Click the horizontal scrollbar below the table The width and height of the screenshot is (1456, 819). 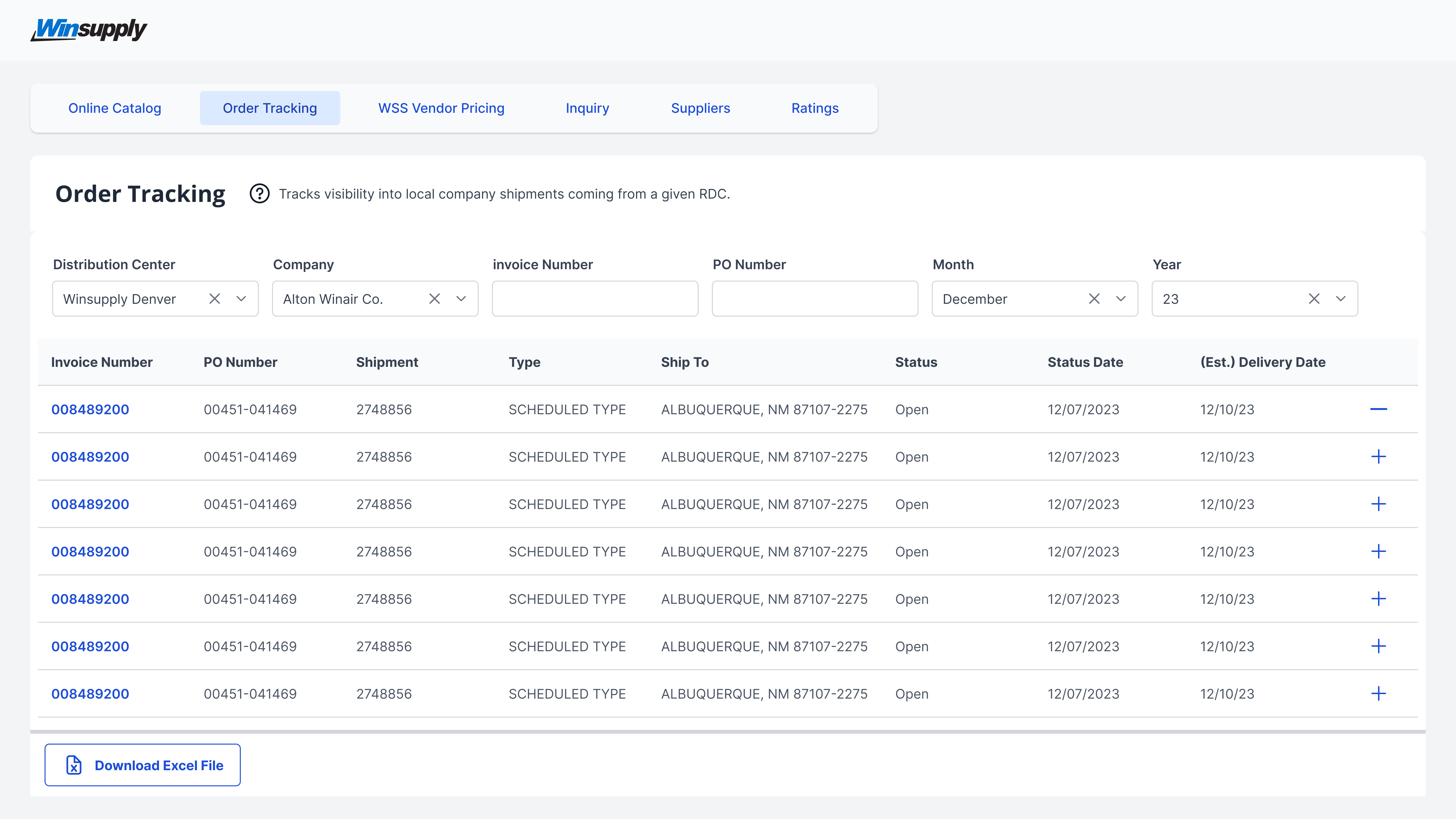point(728,732)
